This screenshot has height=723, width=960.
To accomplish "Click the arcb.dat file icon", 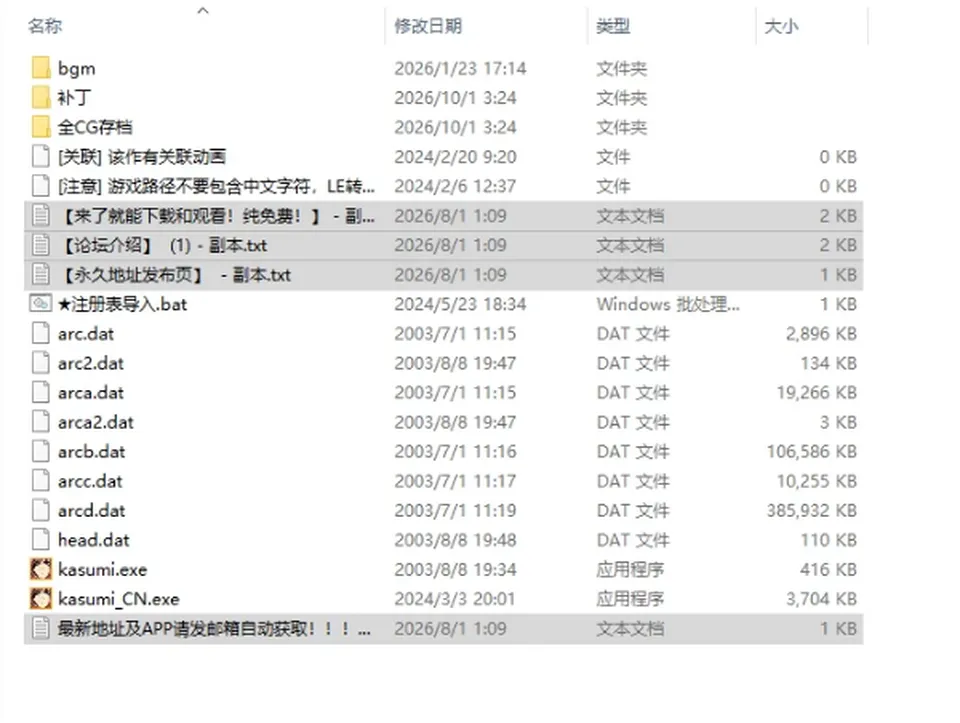I will [x=41, y=451].
